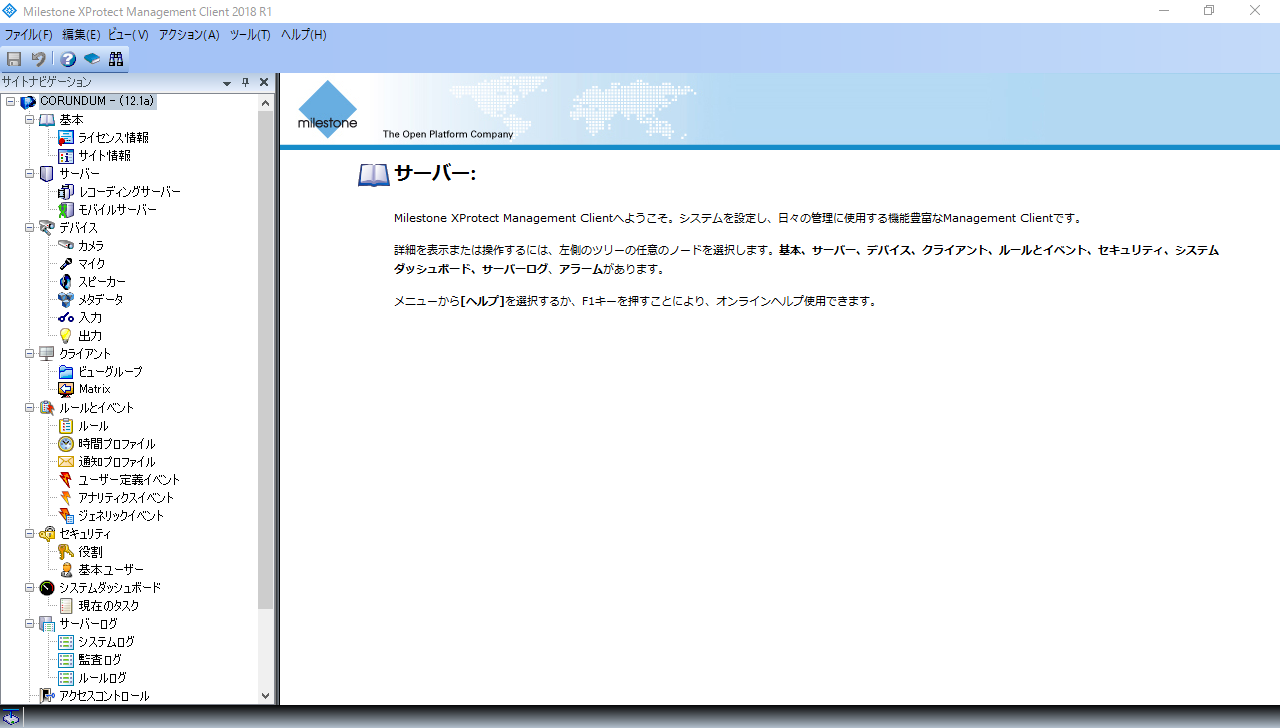Collapse the CORUNDUM root node
This screenshot has height=728, width=1280.
click(x=10, y=102)
